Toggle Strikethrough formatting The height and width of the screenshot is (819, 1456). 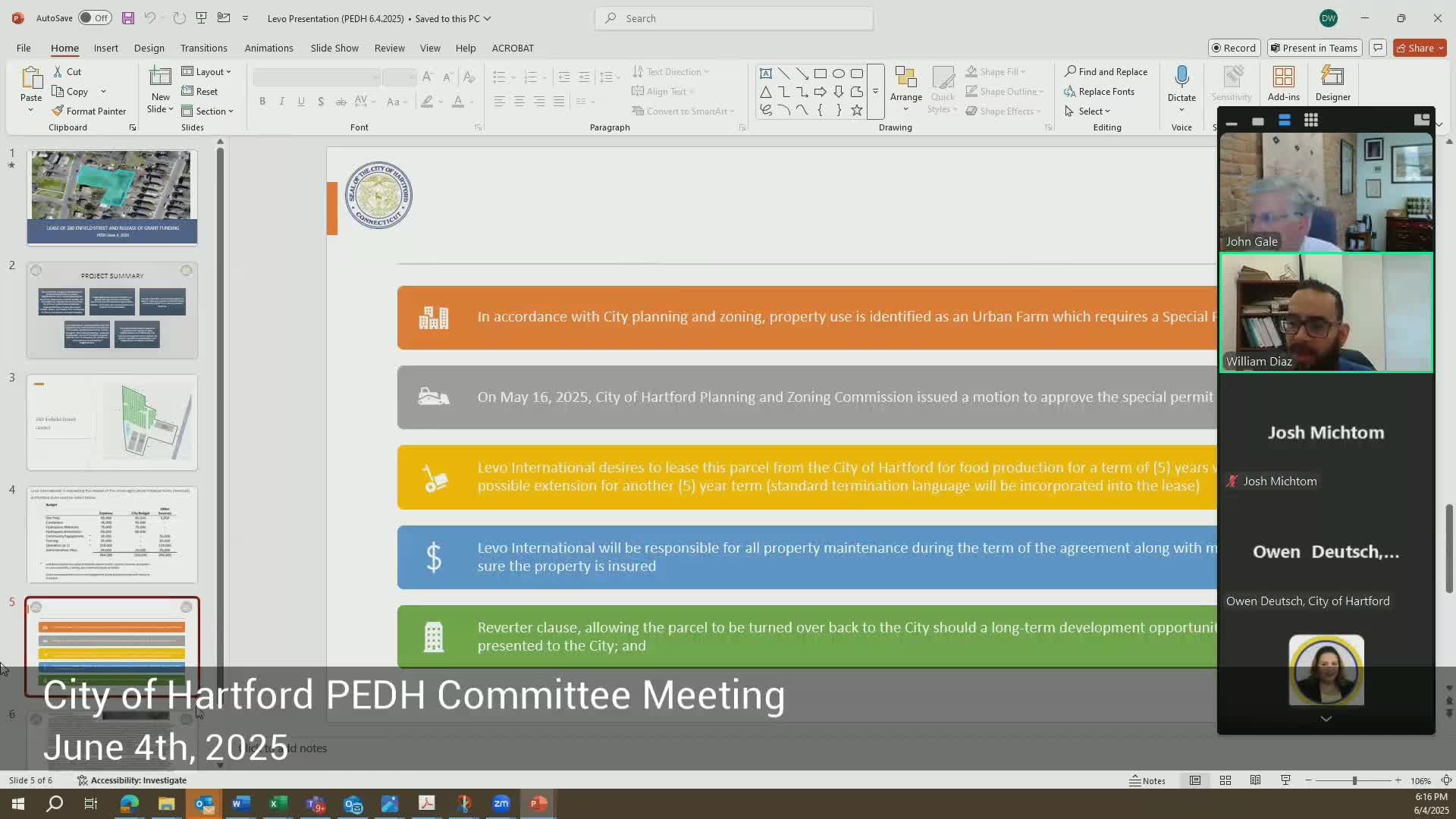(x=340, y=101)
